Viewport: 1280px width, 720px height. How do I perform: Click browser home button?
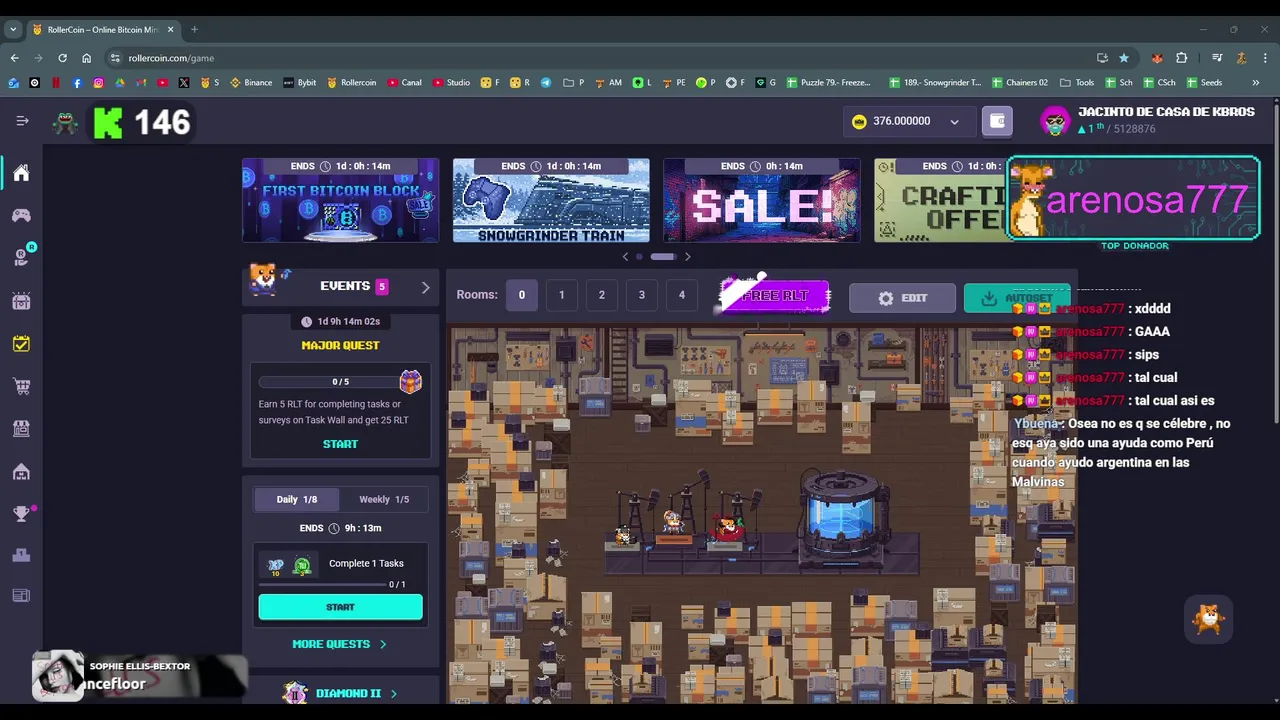coord(86,58)
